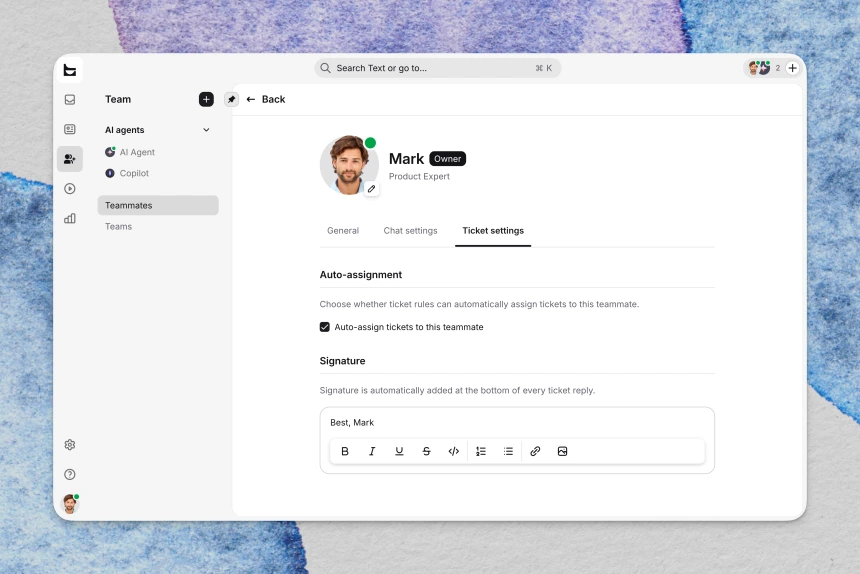Edit Mark's profile photo with pencil icon

[371, 189]
